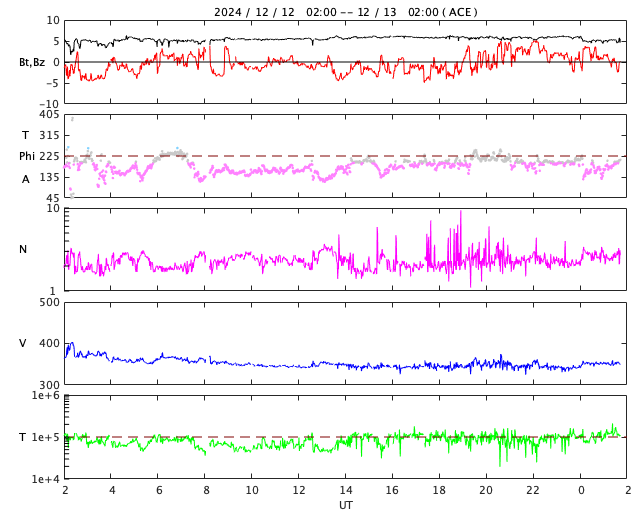This screenshot has width=640, height=512.
Task: Click the Bt,Bz axis label
Action: pos(31,62)
